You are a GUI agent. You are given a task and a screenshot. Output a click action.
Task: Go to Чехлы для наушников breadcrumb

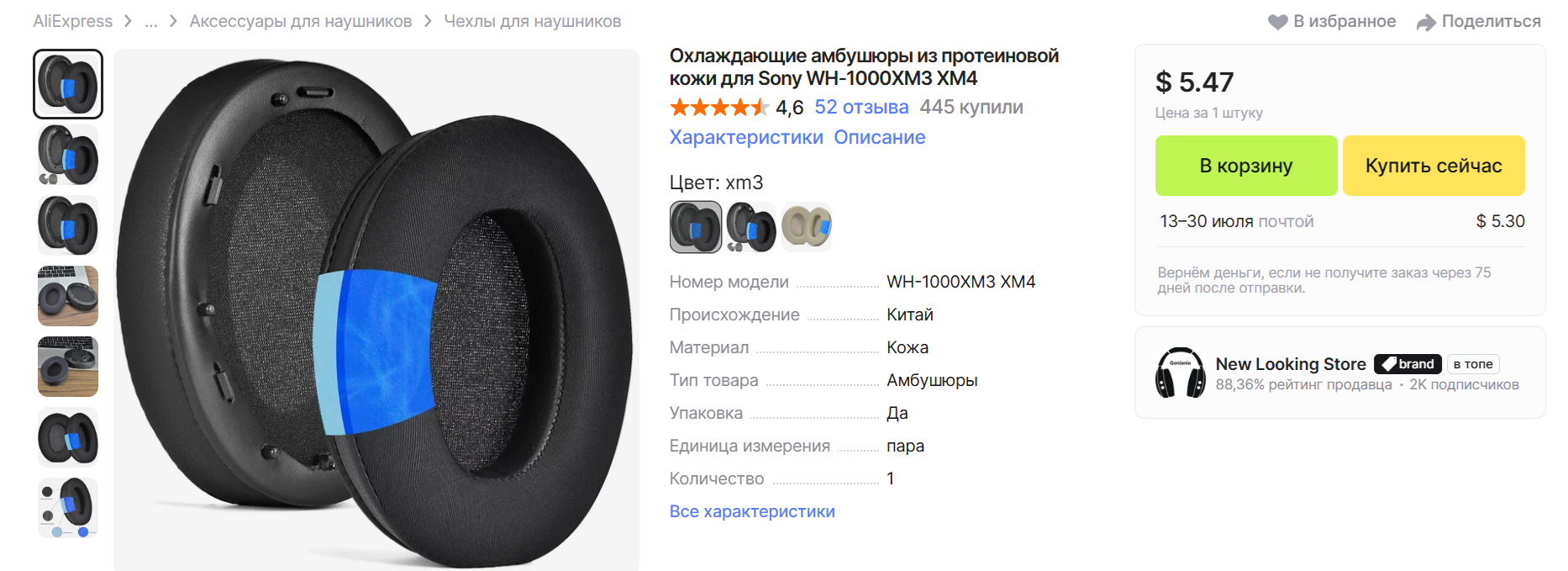tap(533, 22)
